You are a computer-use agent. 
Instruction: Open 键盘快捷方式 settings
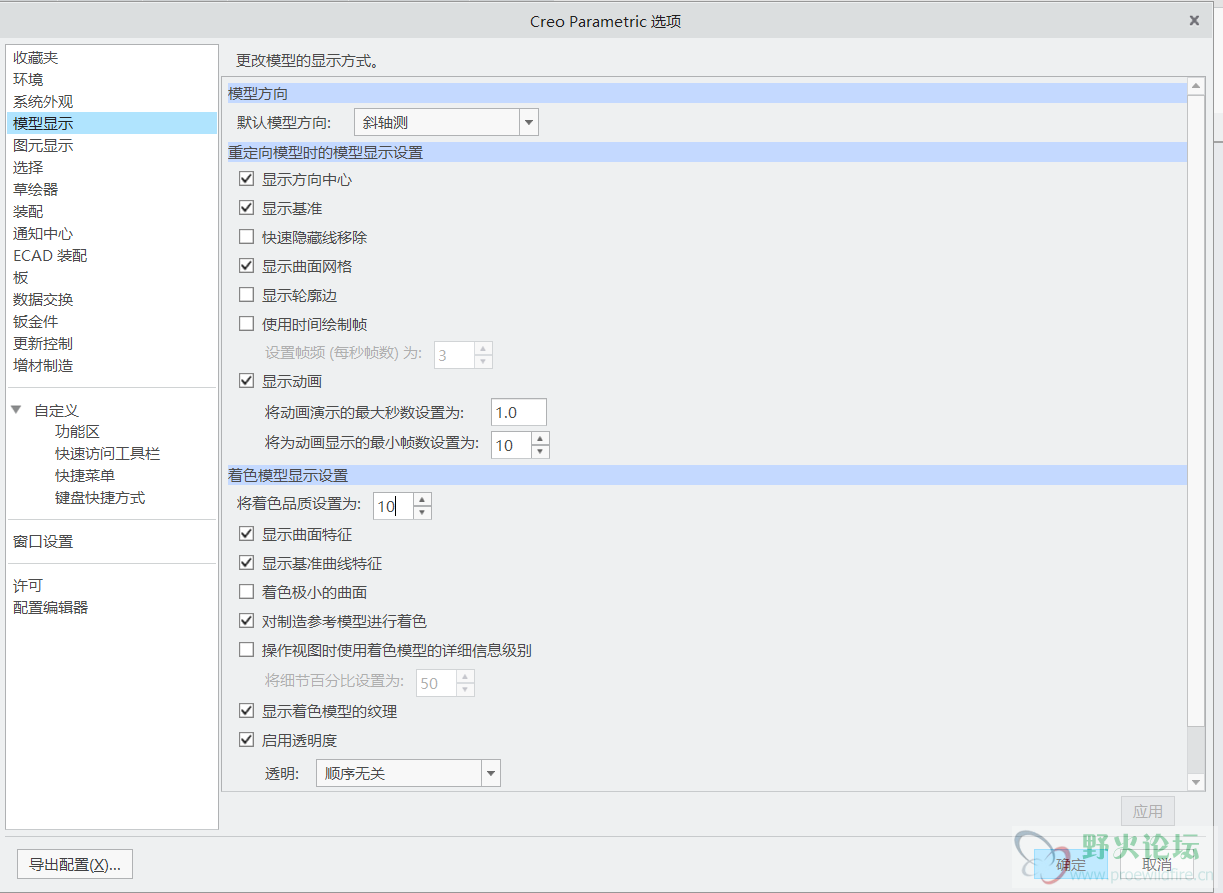pos(100,498)
